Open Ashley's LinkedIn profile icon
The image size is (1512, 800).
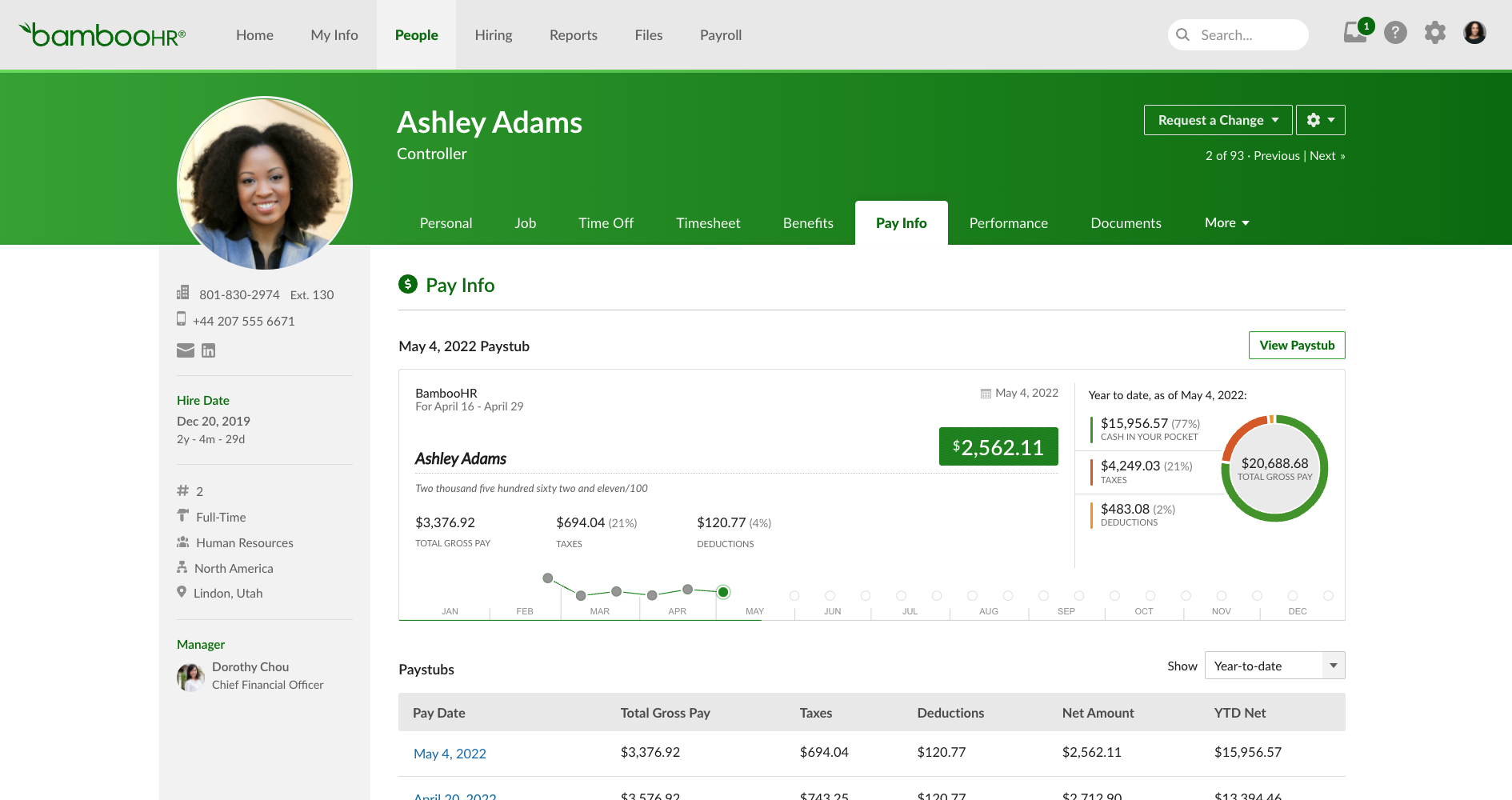(209, 350)
